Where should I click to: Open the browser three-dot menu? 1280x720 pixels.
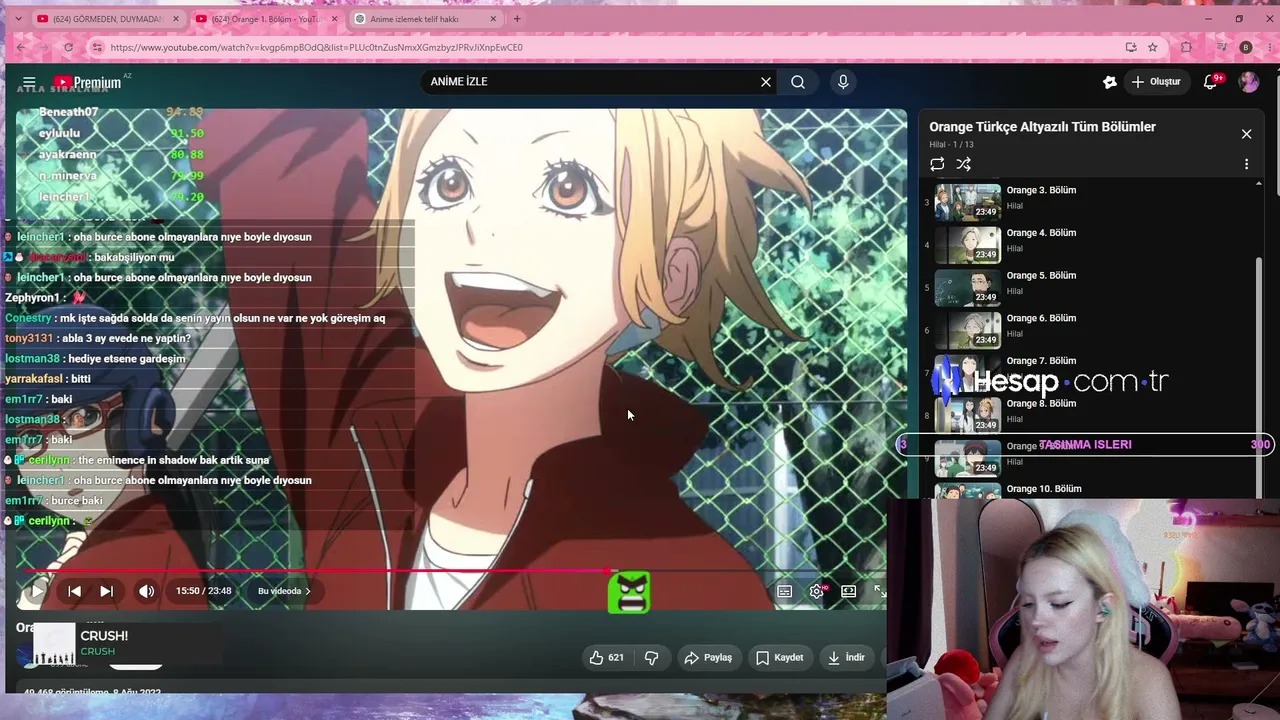click(1268, 47)
